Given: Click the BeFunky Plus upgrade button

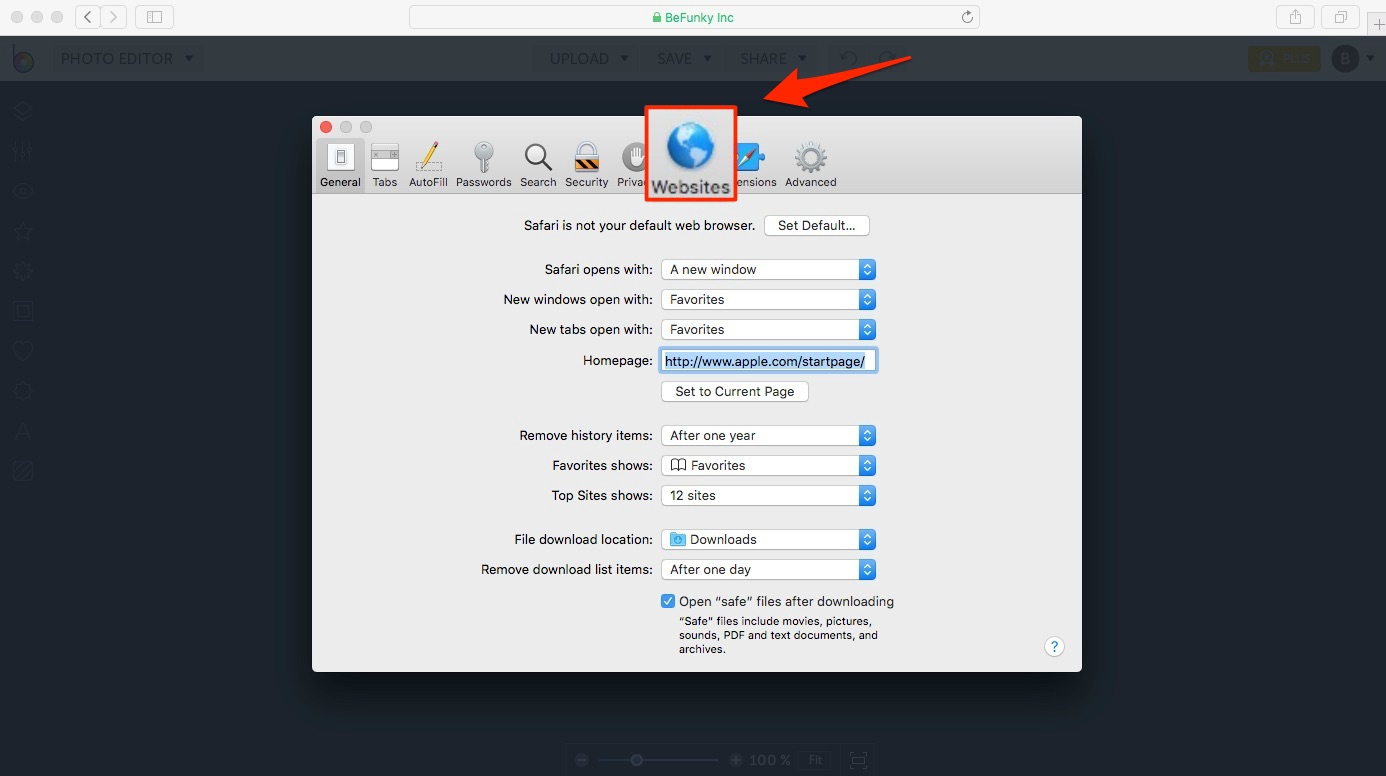Looking at the screenshot, I should [1284, 59].
